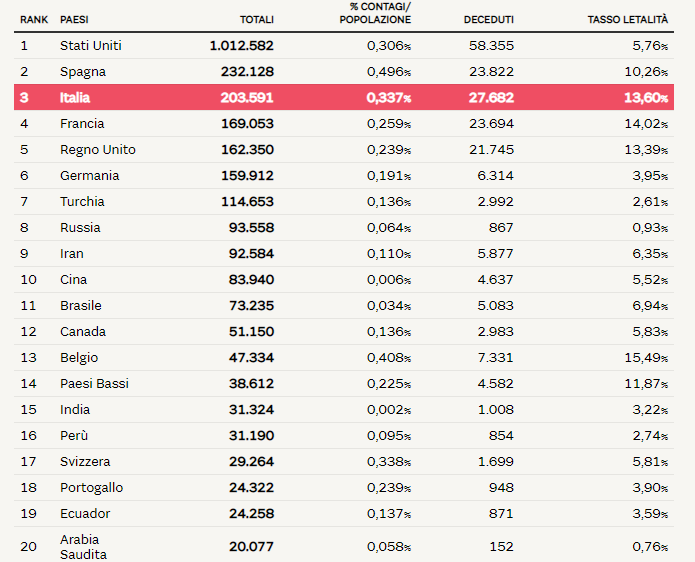This screenshot has height=562, width=695.
Task: Click Regno Unito country name
Action: [98, 150]
